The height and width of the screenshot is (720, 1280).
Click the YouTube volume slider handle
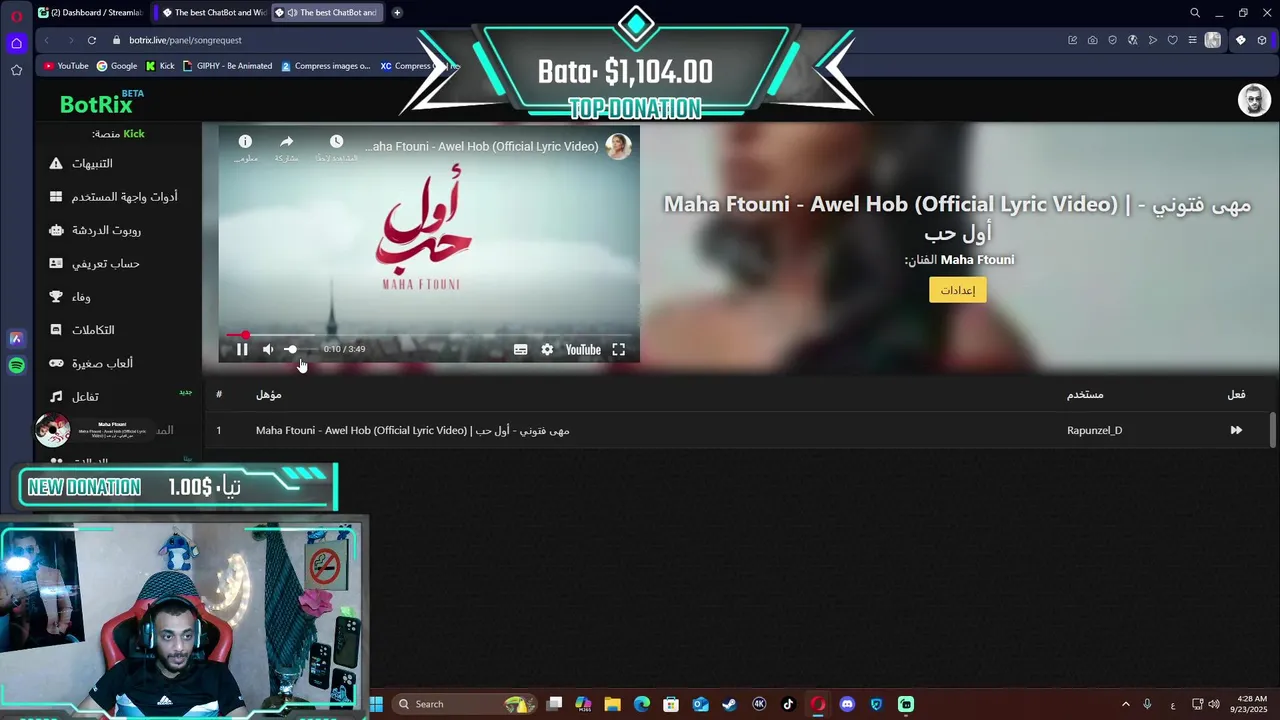click(x=291, y=349)
